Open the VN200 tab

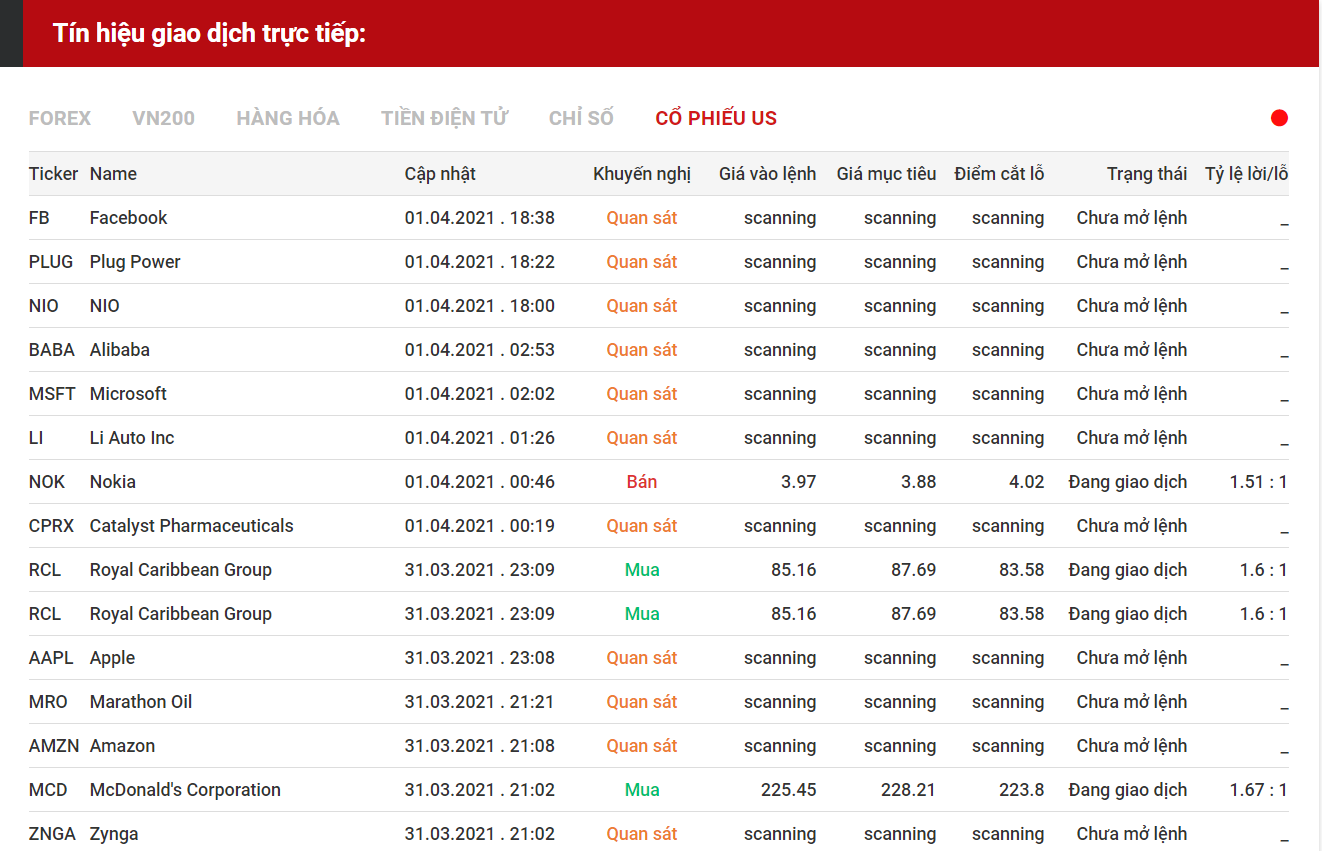[163, 118]
